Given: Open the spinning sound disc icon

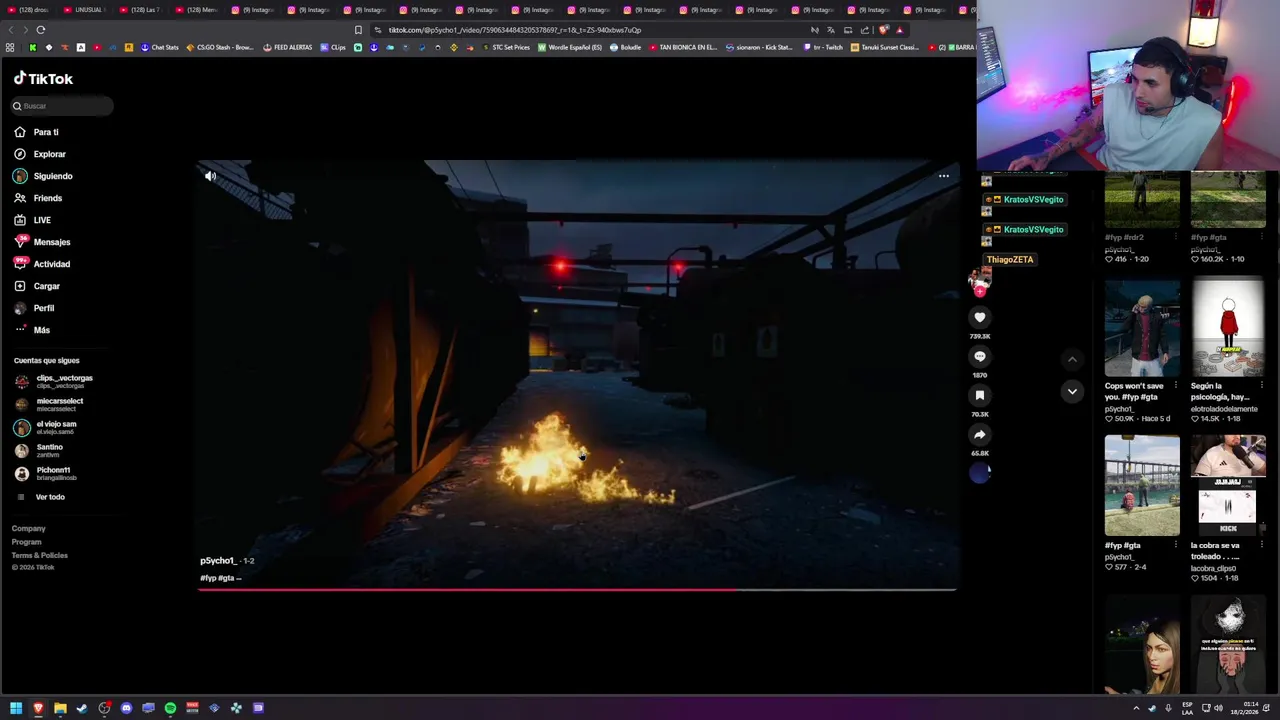Looking at the screenshot, I should 980,473.
